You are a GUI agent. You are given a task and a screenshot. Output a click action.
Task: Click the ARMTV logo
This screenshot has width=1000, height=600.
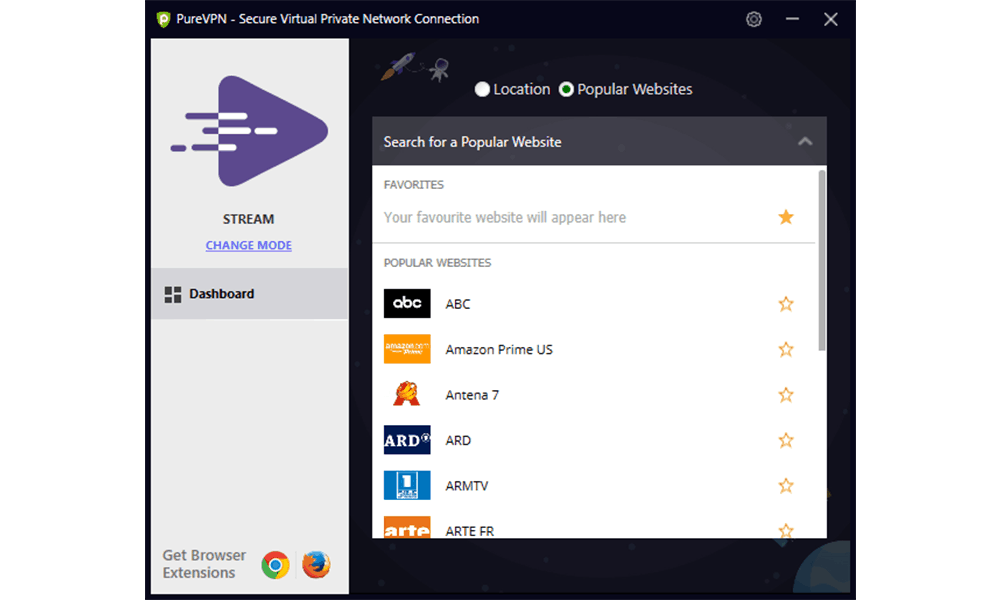(407, 485)
